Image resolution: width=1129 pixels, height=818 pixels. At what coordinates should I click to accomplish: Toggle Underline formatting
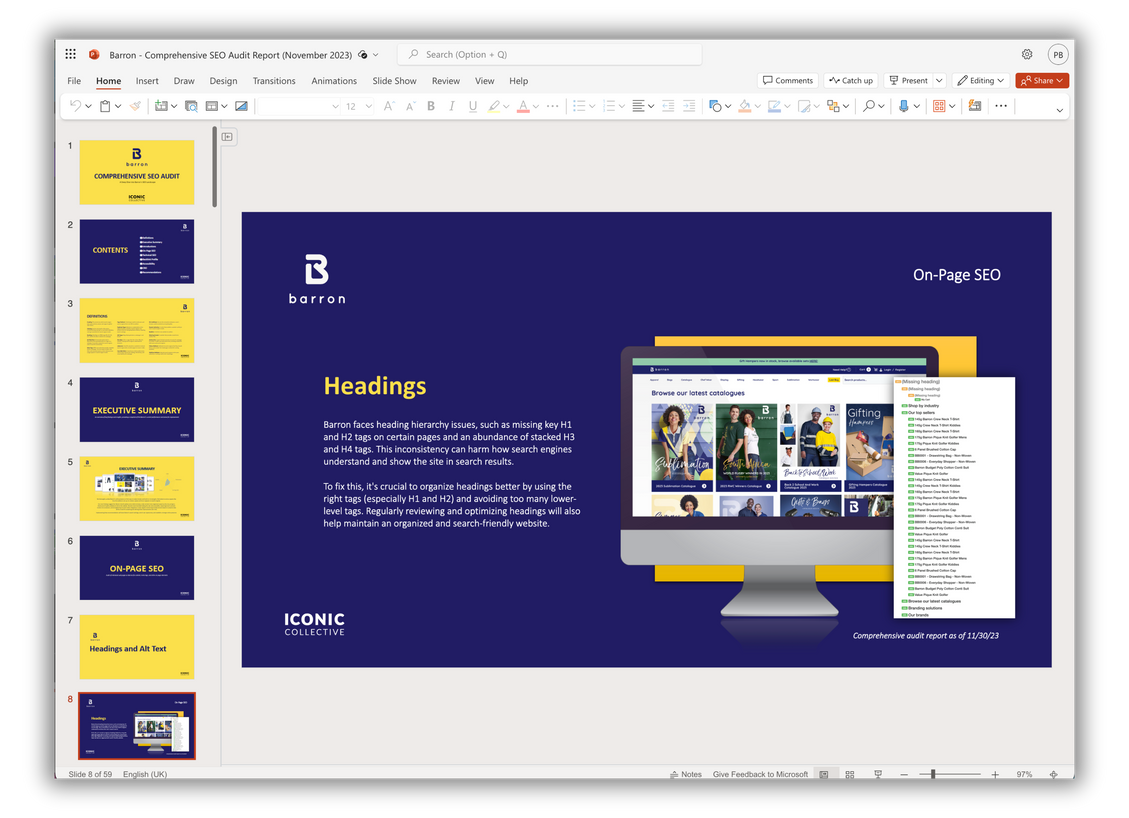(473, 106)
